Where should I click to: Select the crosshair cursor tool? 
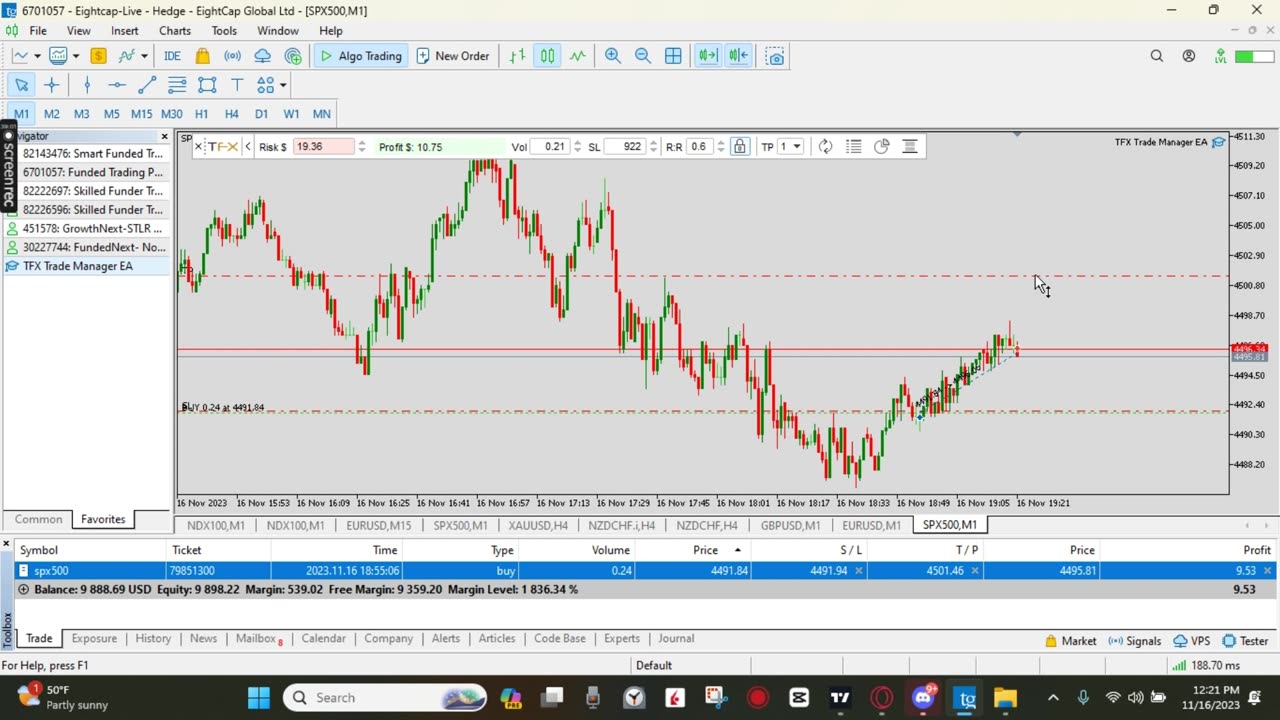click(52, 85)
